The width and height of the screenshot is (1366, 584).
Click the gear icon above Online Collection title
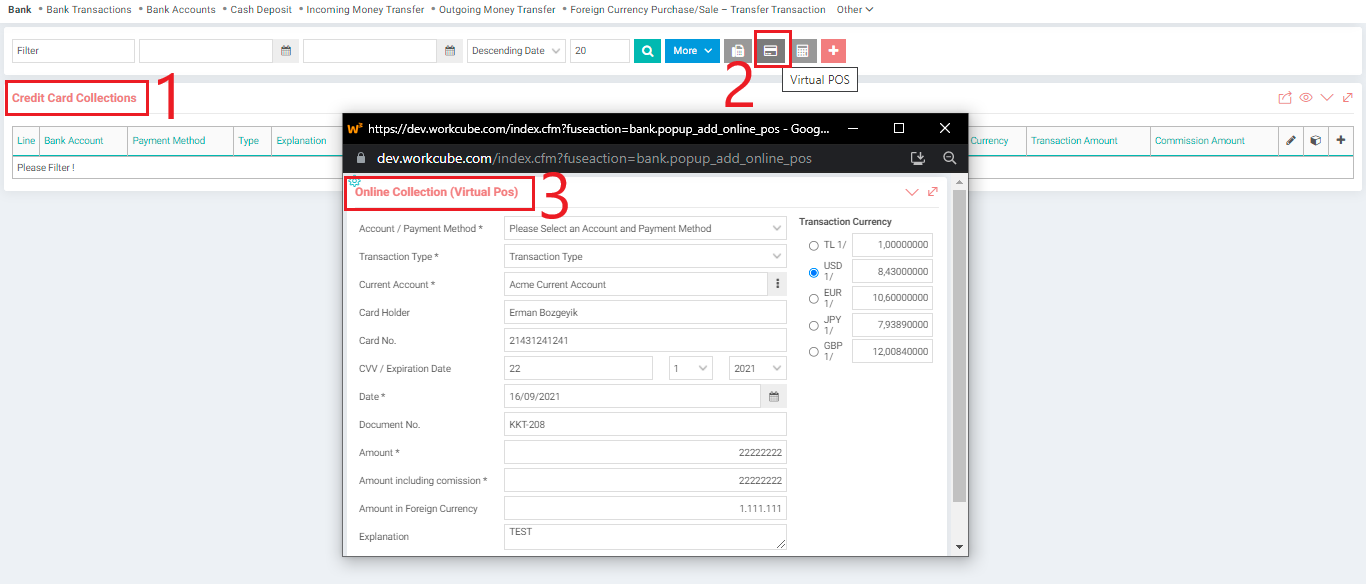tap(354, 181)
